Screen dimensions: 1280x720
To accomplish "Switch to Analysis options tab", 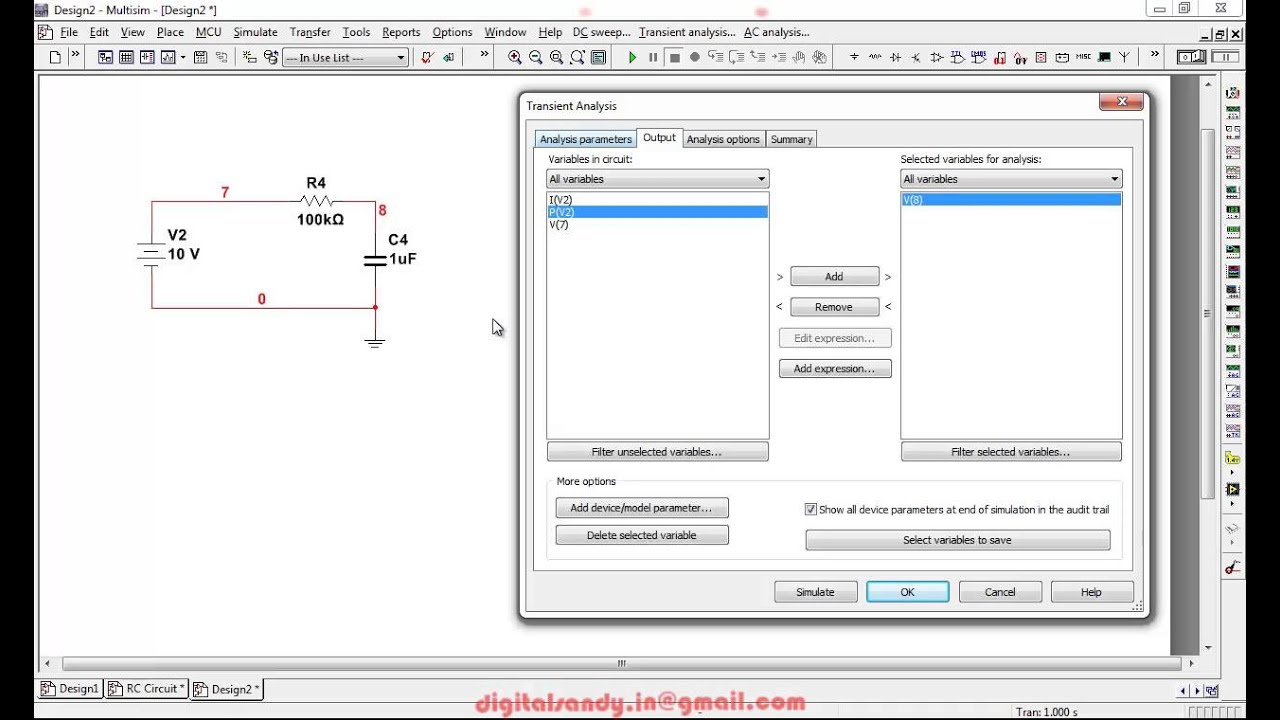I will [723, 139].
